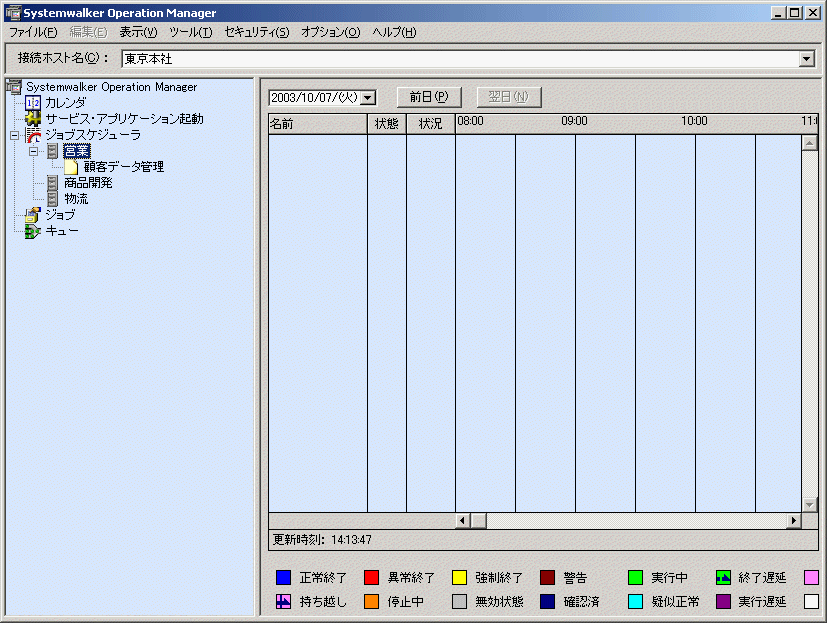Screen dimensions: 827x623
Task: Select the キュー tree label
Action: (62, 231)
